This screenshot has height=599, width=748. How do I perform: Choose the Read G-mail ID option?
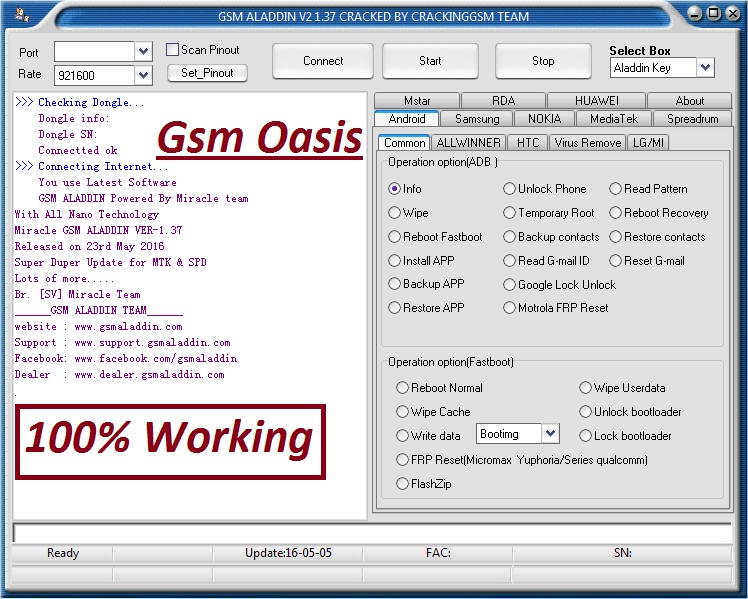click(509, 260)
